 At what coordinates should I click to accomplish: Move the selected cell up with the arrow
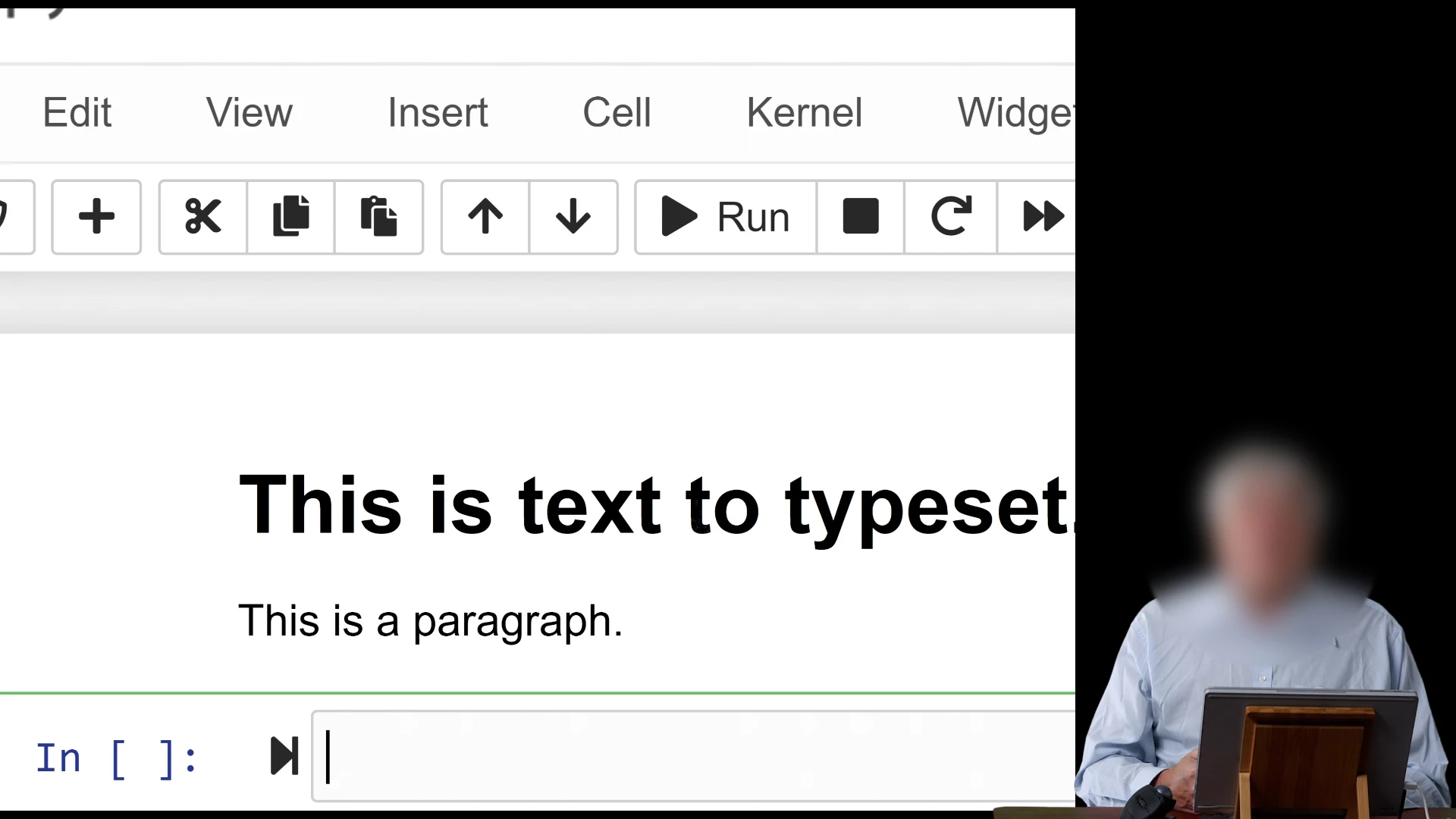click(x=485, y=217)
